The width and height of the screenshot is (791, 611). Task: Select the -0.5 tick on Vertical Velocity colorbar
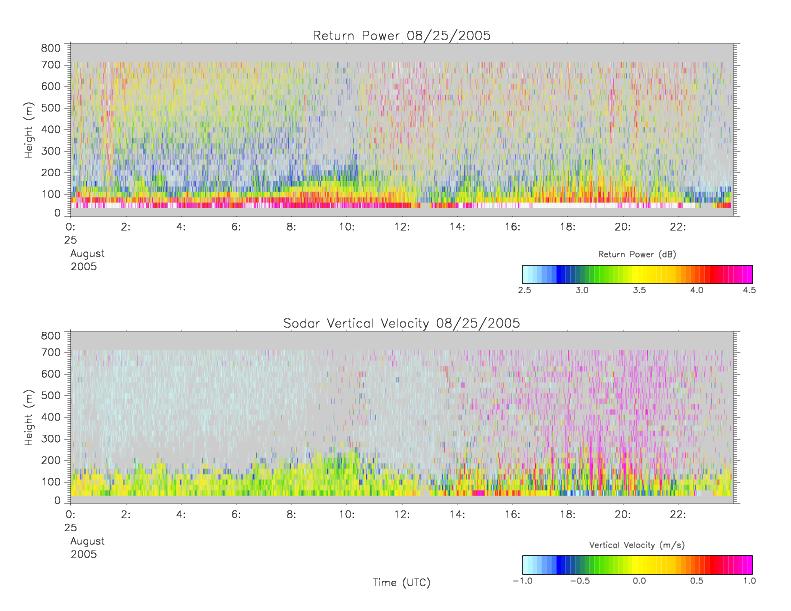click(580, 581)
